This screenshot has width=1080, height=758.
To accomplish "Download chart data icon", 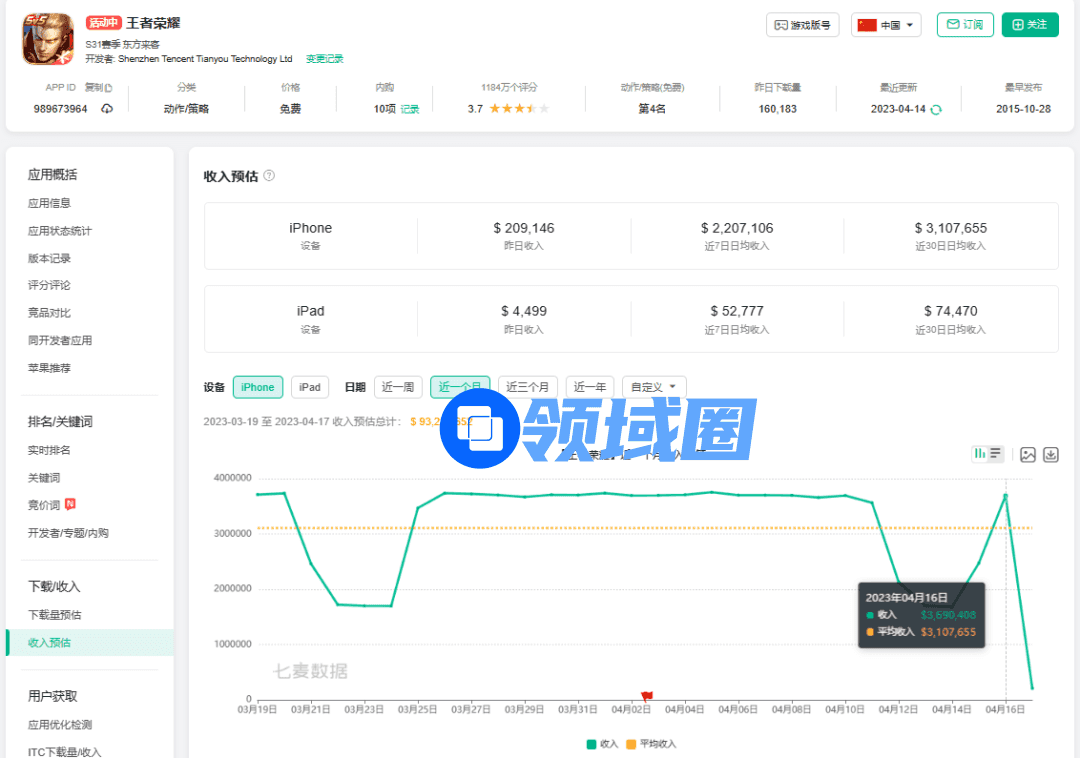I will click(1051, 455).
